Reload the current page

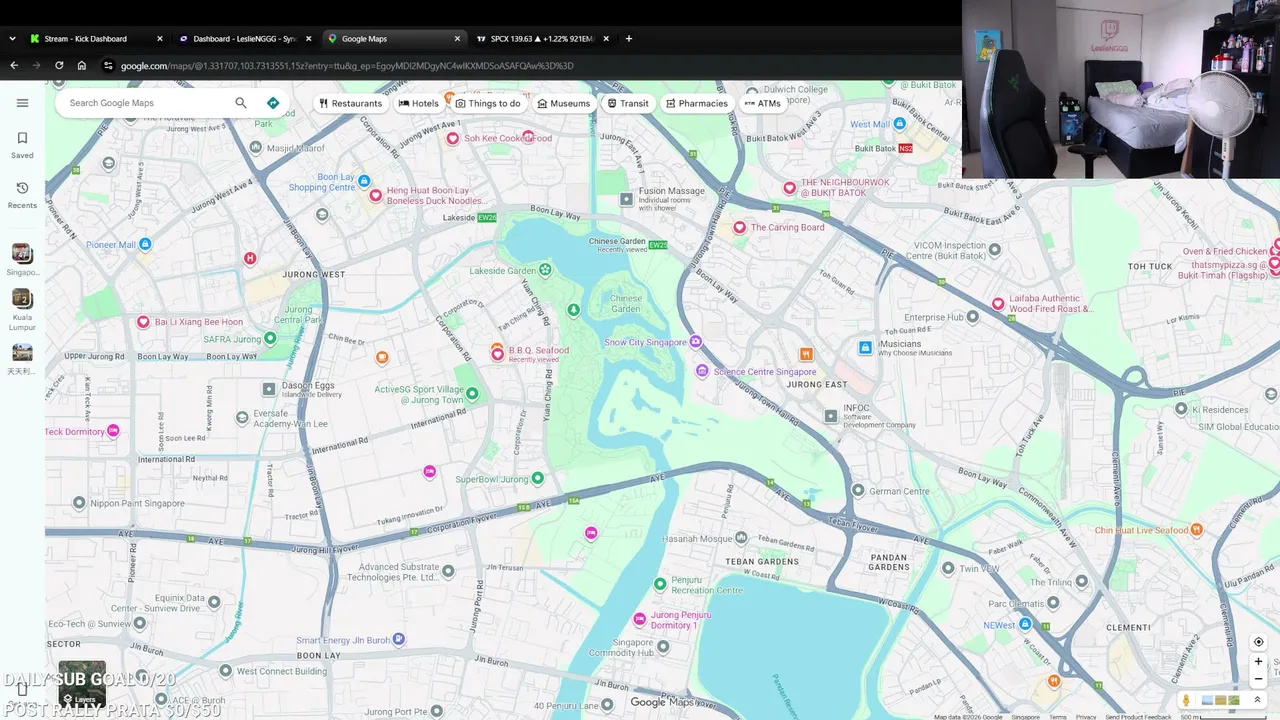pyautogui.click(x=59, y=66)
